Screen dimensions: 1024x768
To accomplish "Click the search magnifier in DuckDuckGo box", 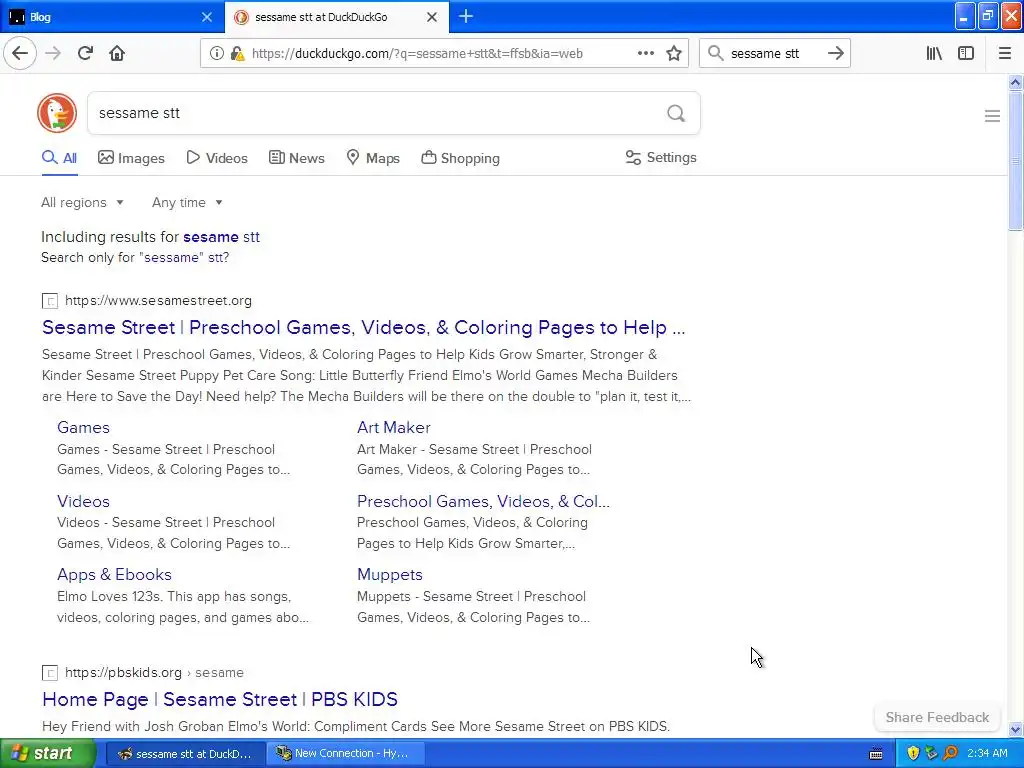I will coord(676,114).
